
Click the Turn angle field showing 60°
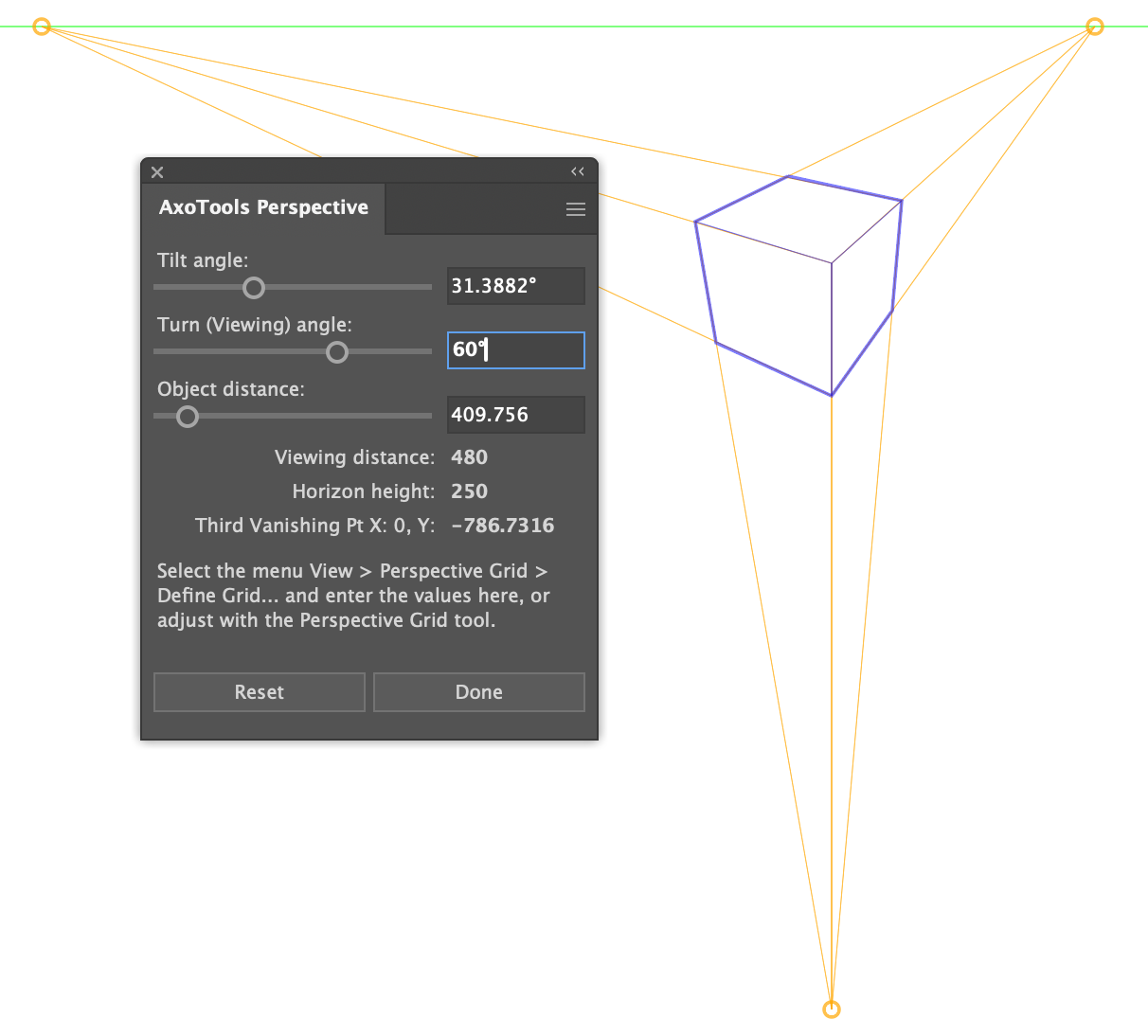(x=515, y=349)
